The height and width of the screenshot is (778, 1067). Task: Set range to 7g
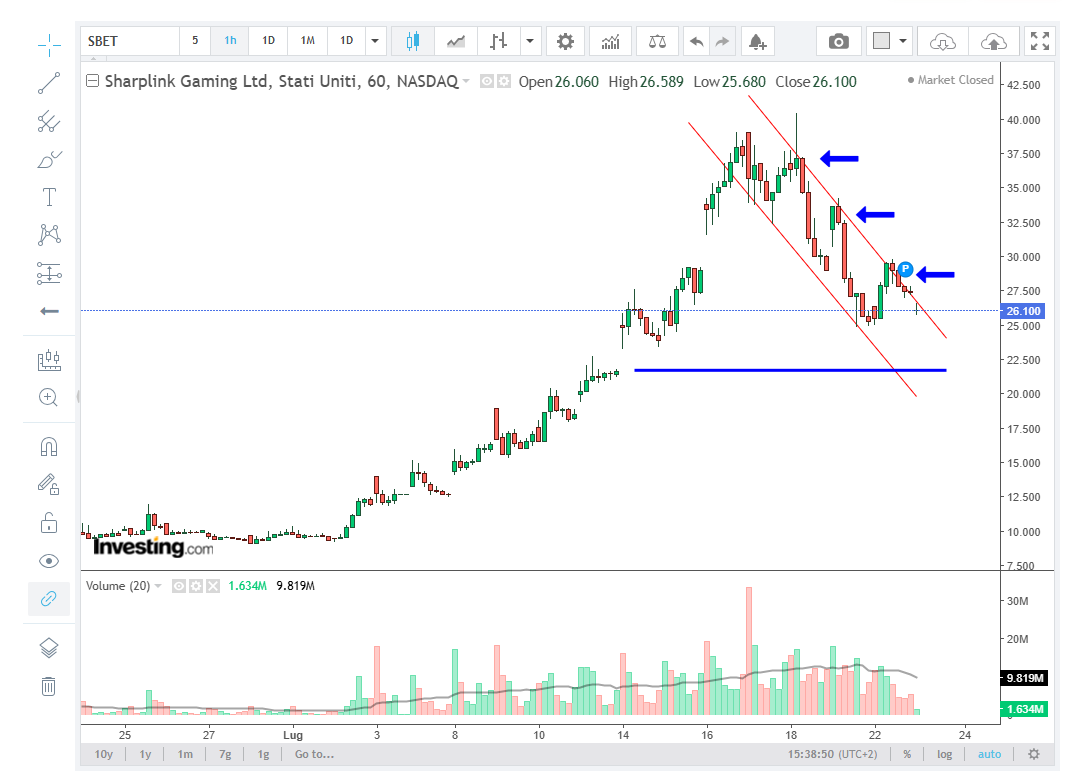pos(225,754)
